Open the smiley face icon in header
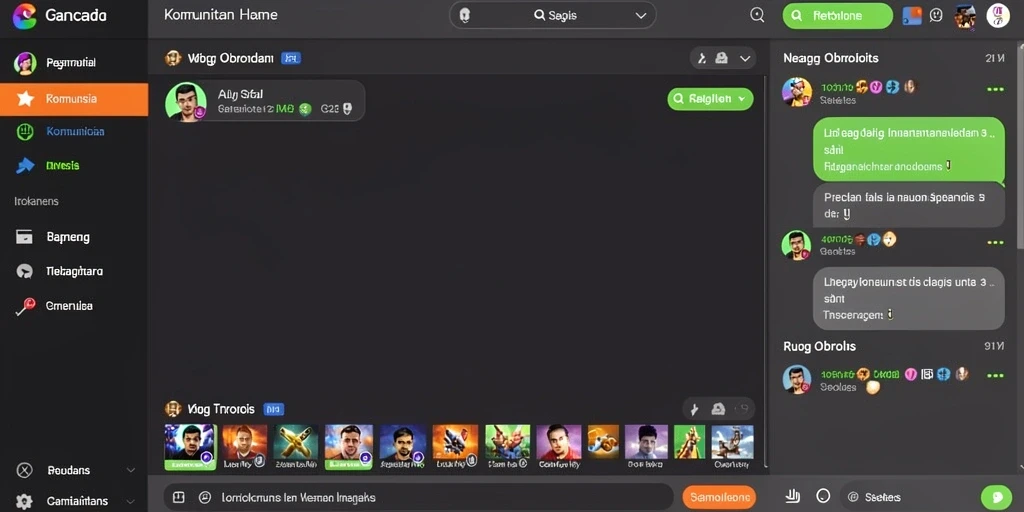 [936, 15]
